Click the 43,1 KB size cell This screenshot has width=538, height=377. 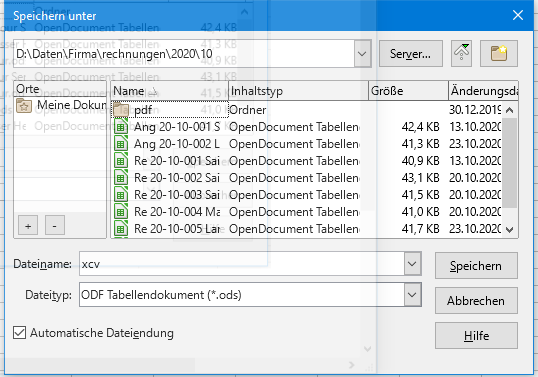420,178
